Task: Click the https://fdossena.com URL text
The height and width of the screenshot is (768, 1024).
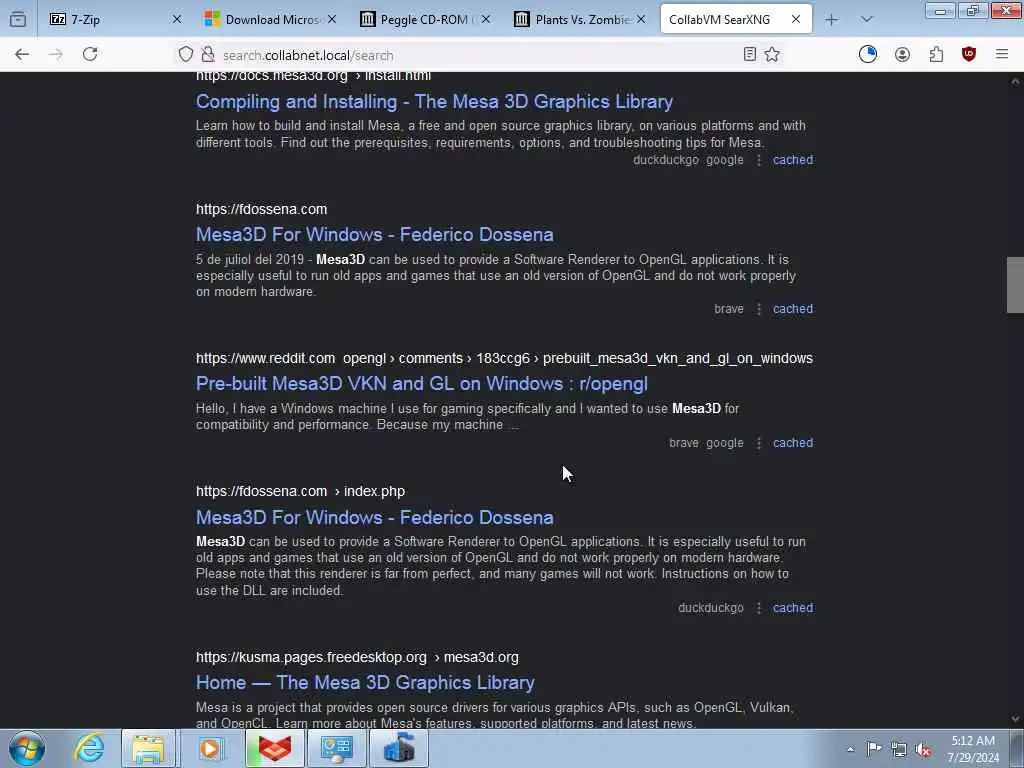Action: [x=261, y=209]
